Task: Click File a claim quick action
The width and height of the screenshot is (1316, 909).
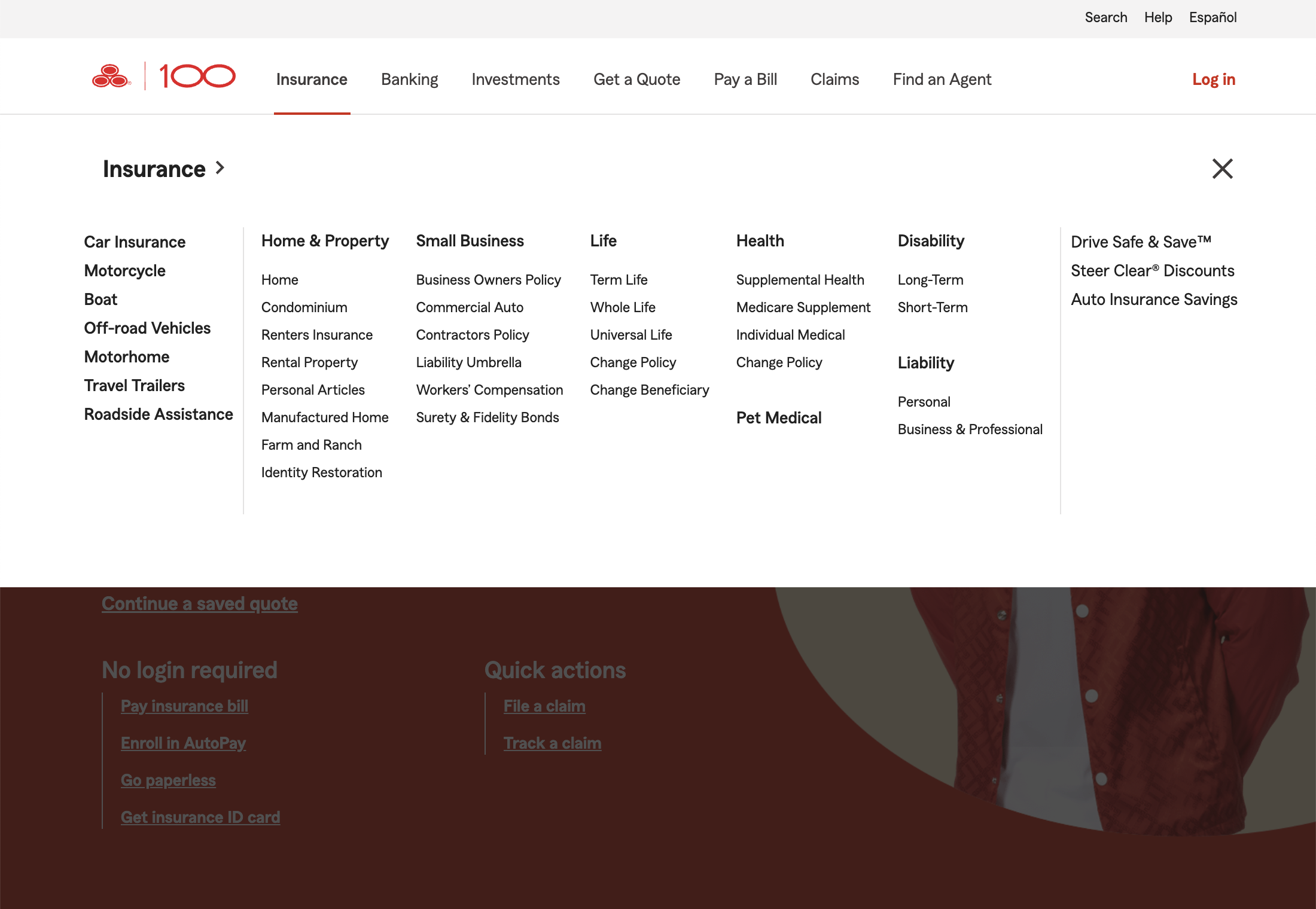Action: (544, 706)
